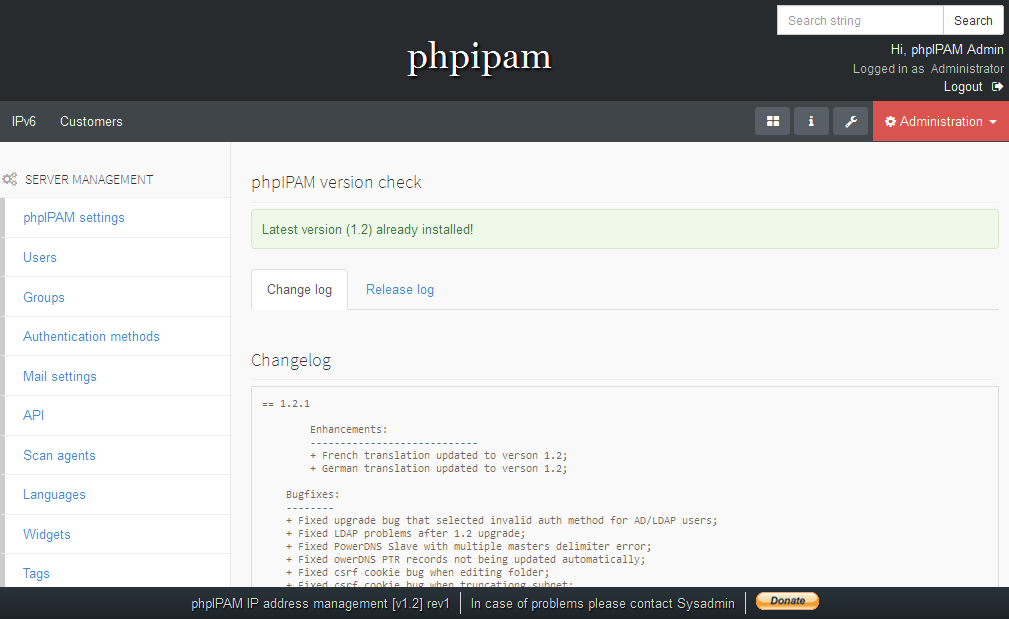Image resolution: width=1009 pixels, height=619 pixels.
Task: Click the 'Logged in as Administrator' text
Action: [928, 68]
